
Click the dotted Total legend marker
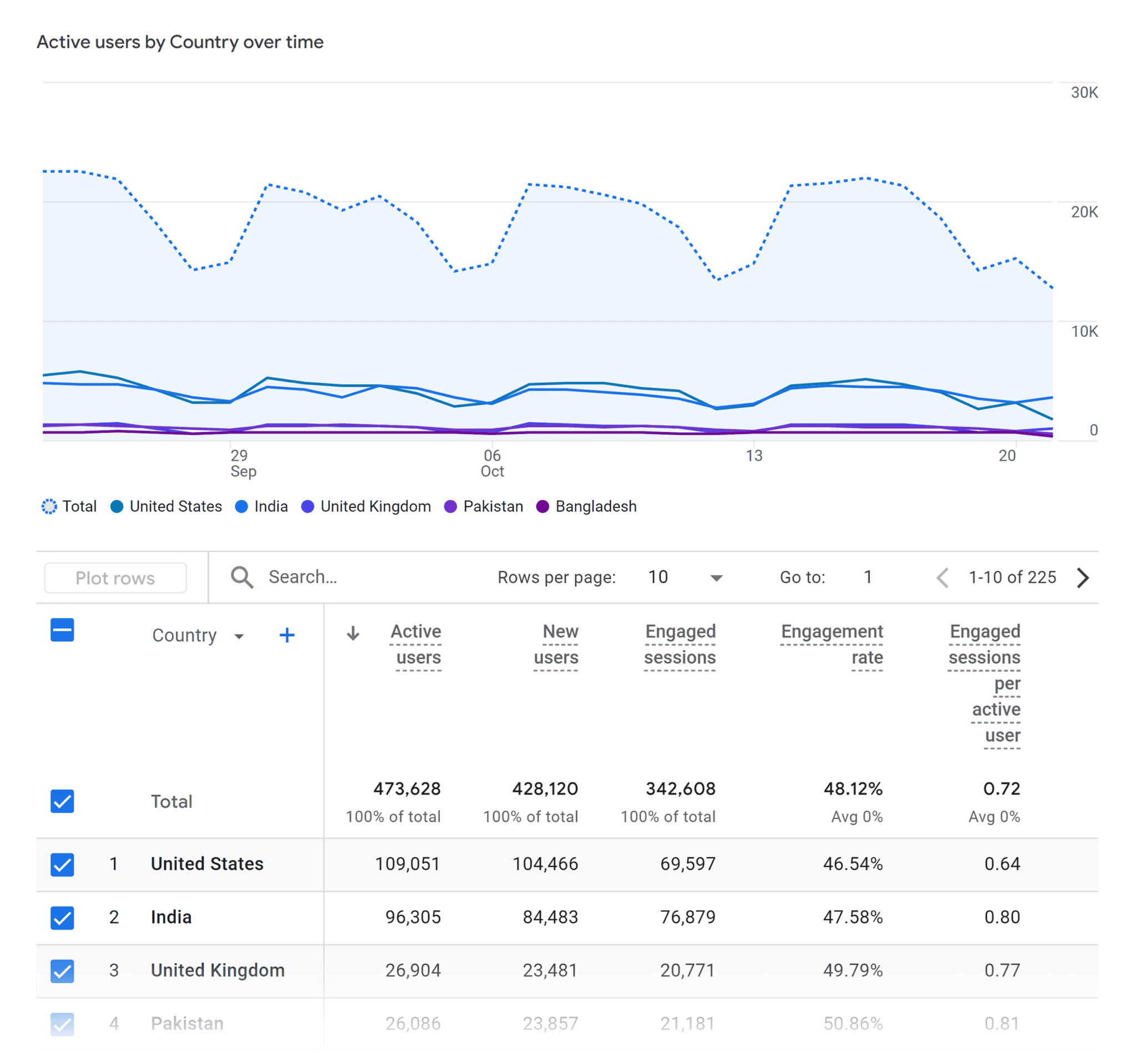click(49, 506)
